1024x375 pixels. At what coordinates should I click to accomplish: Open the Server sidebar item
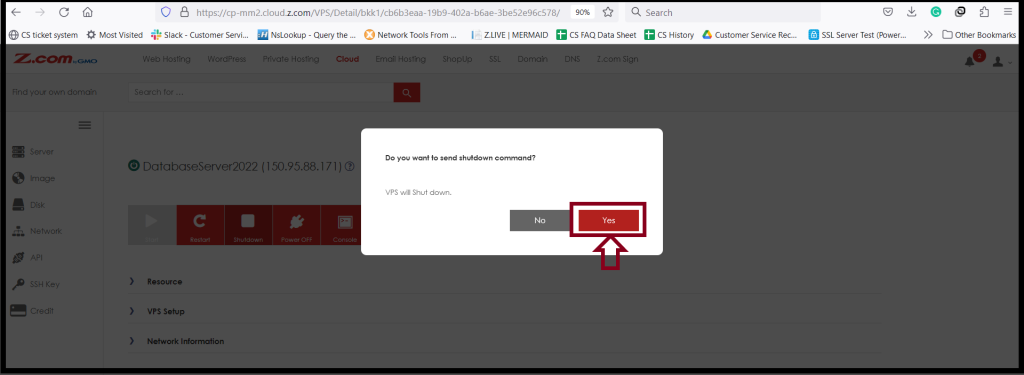coord(33,152)
